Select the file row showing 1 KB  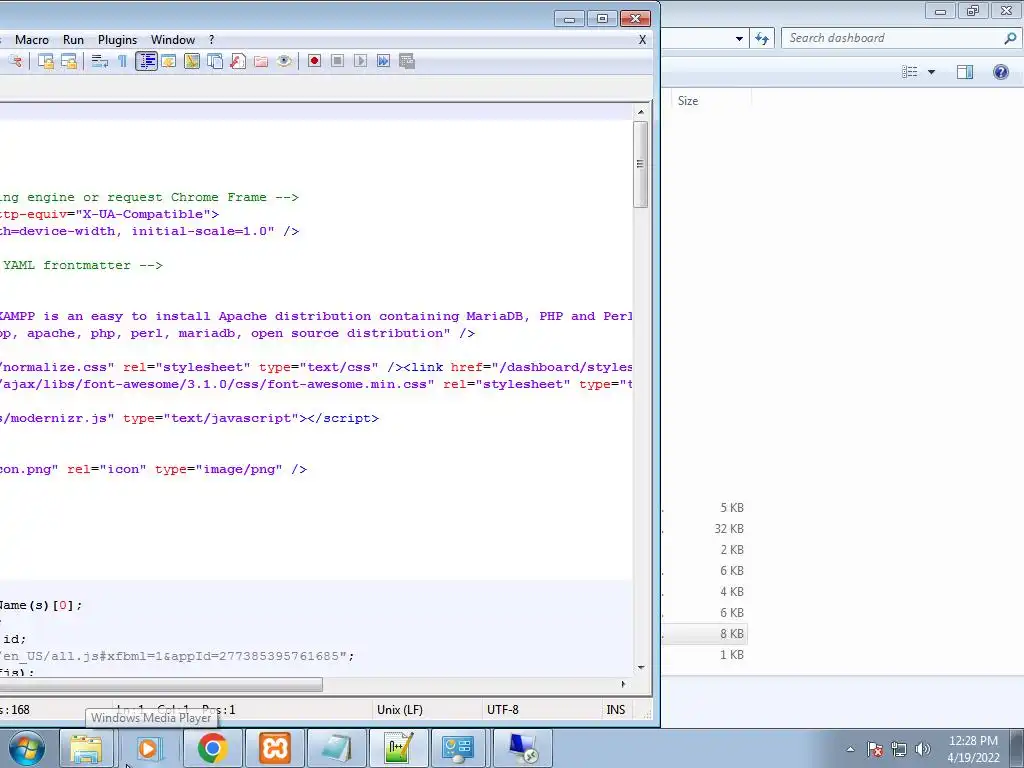(x=704, y=654)
